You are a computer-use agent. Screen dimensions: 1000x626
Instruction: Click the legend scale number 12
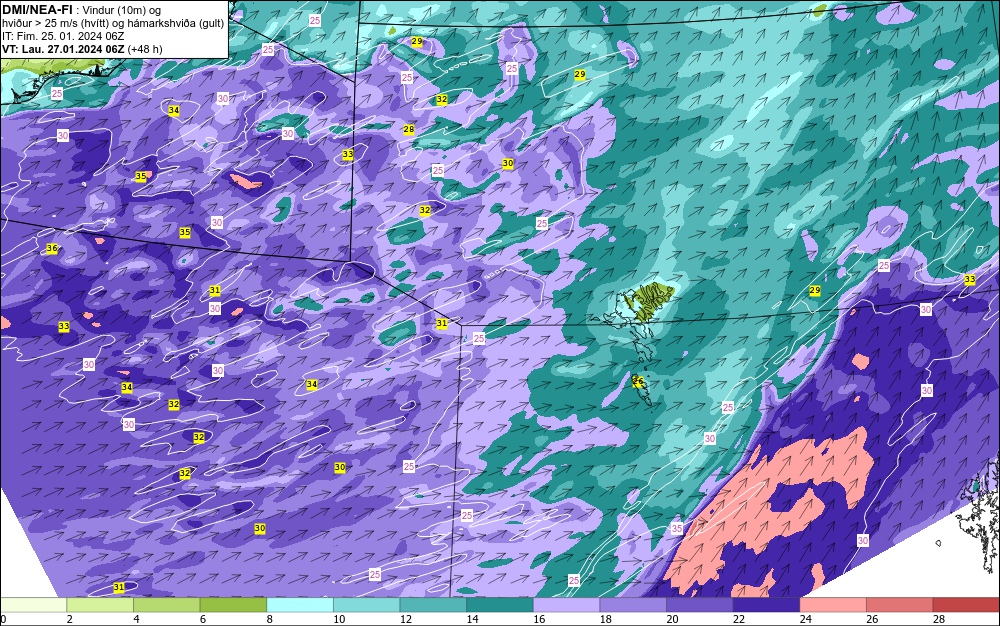[x=406, y=619]
